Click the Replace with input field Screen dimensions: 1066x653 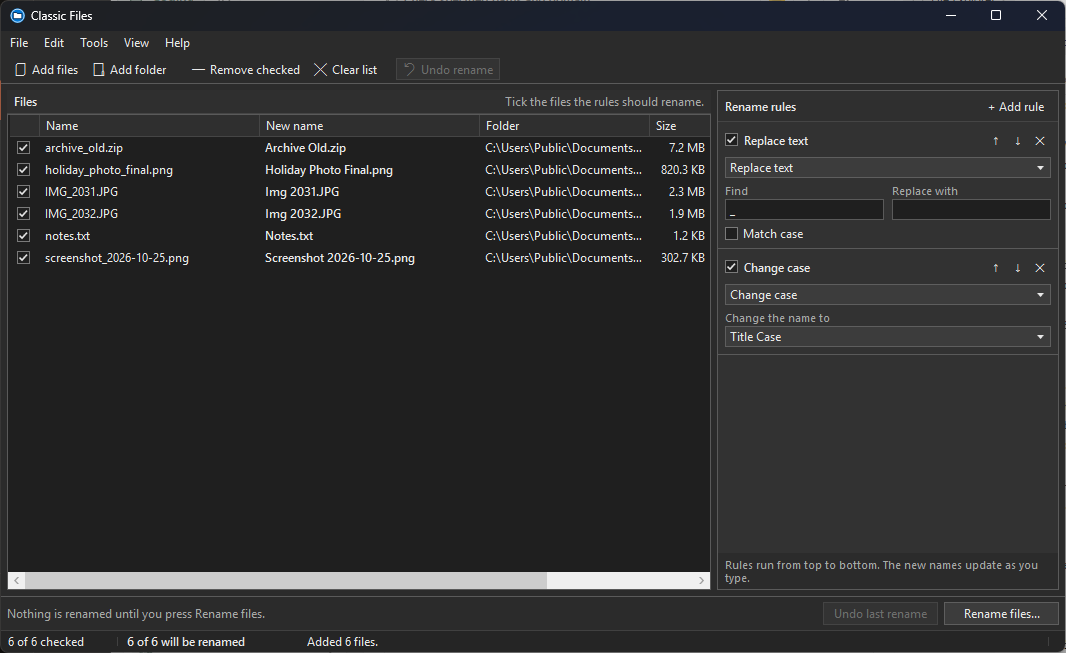click(x=971, y=210)
